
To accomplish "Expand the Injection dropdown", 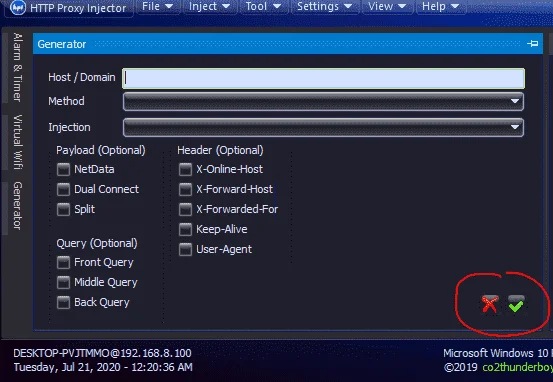I will click(323, 127).
